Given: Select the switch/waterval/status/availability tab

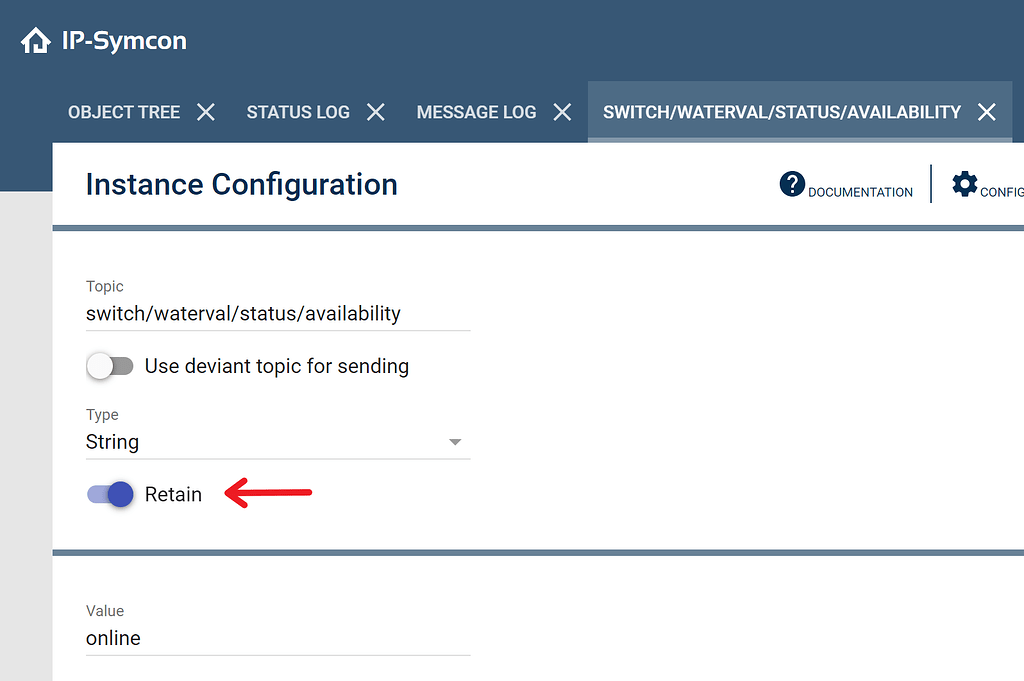Looking at the screenshot, I should pyautogui.click(x=781, y=112).
